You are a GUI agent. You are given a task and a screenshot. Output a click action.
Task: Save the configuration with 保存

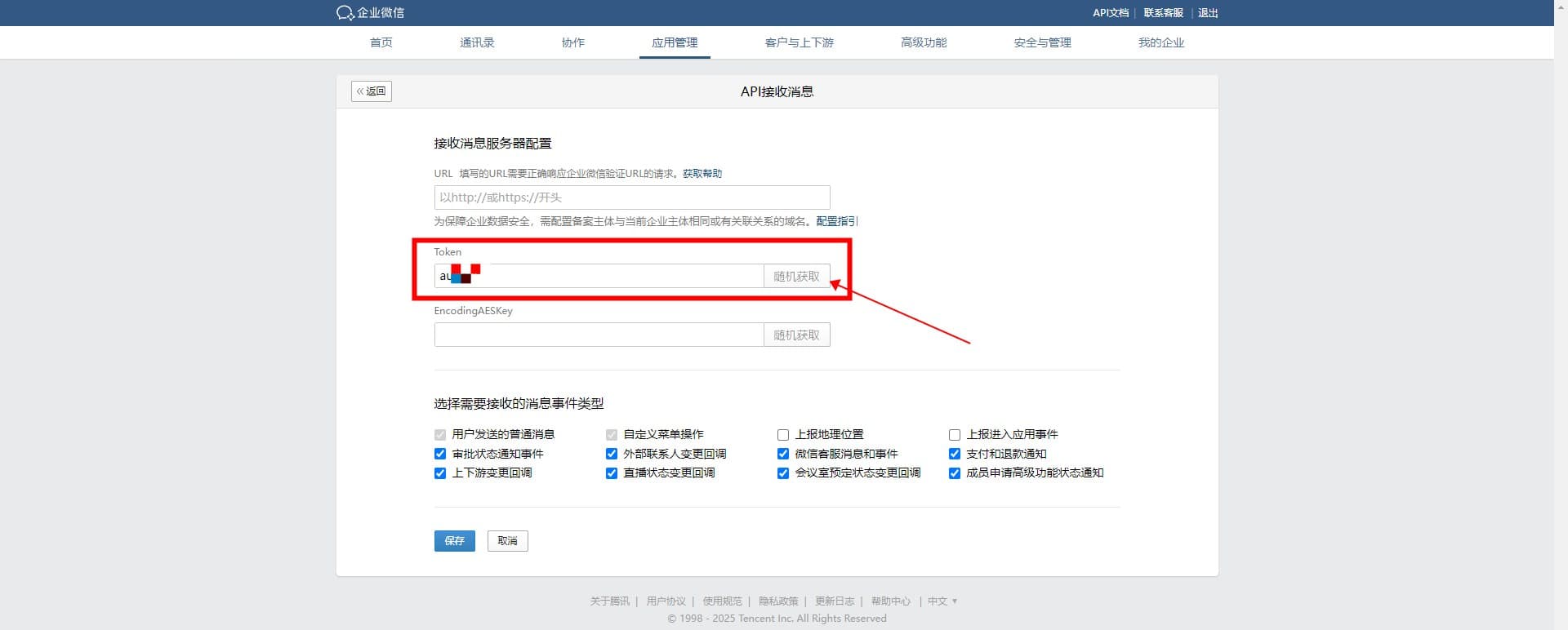point(455,541)
